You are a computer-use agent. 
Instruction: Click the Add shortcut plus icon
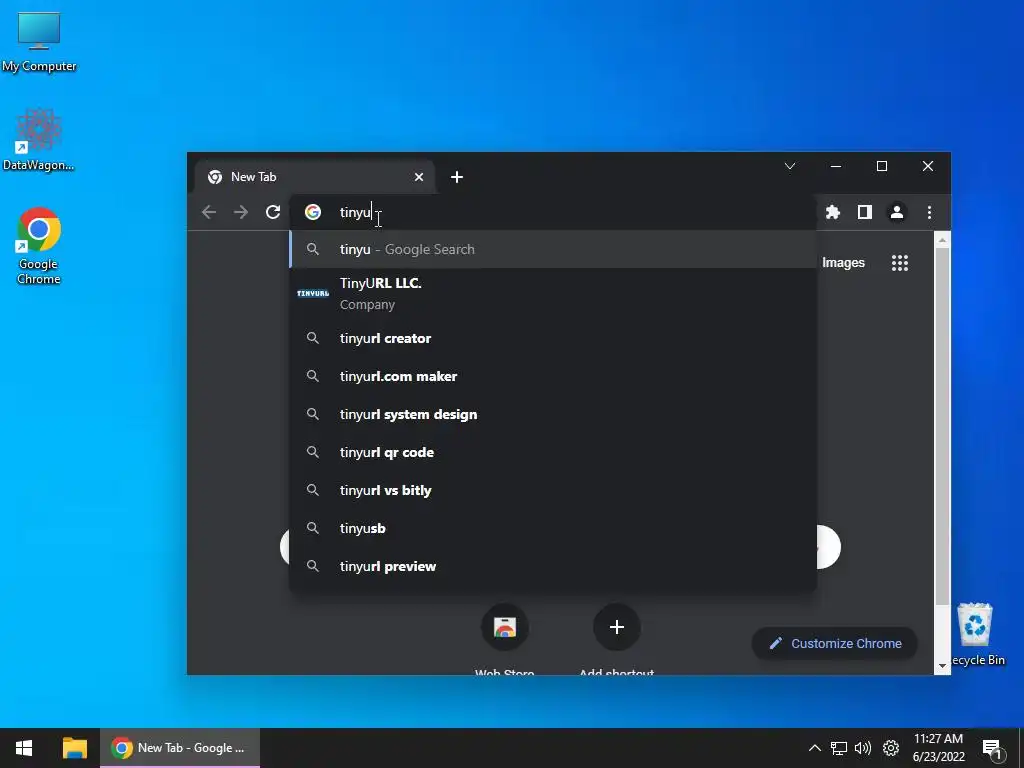pyautogui.click(x=616, y=627)
